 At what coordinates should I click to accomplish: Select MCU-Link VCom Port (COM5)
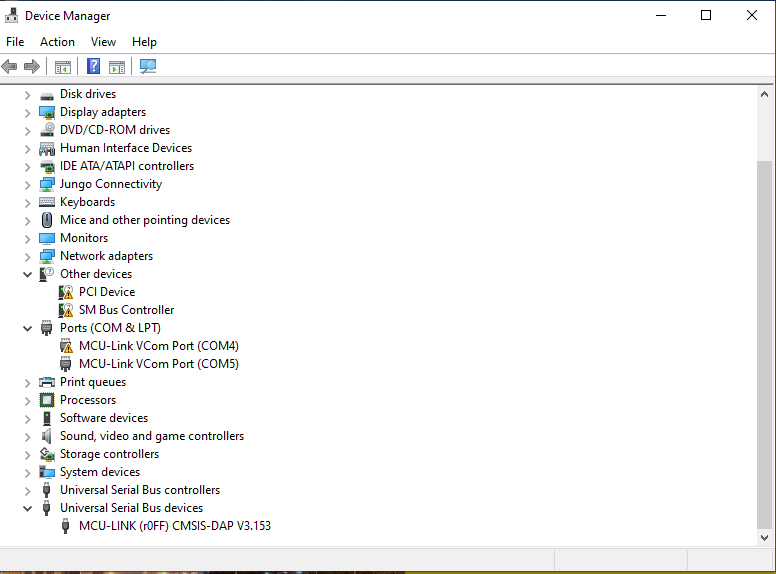click(159, 364)
